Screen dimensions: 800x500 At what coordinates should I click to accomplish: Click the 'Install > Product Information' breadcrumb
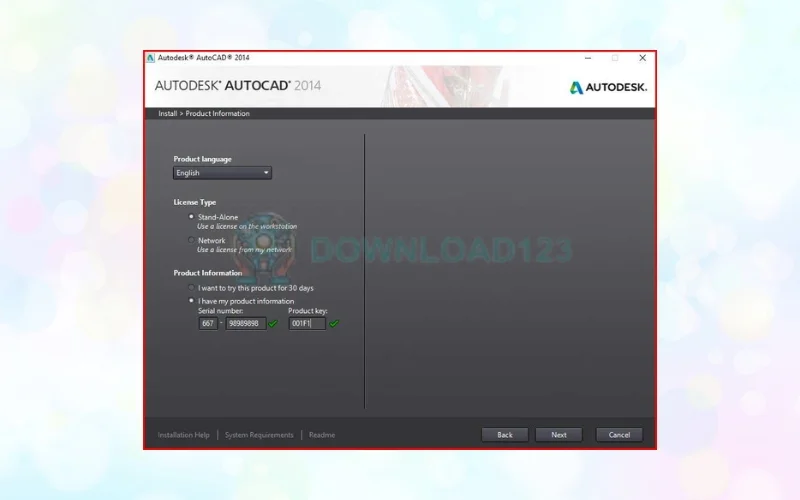pyautogui.click(x=204, y=114)
